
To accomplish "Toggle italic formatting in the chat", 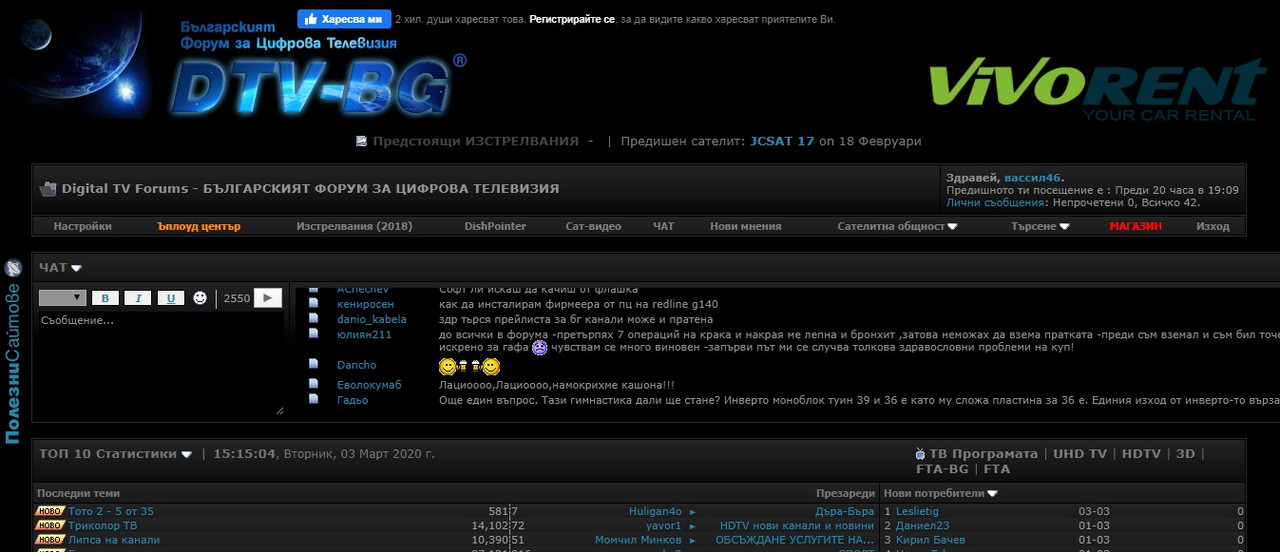I will click(x=138, y=298).
